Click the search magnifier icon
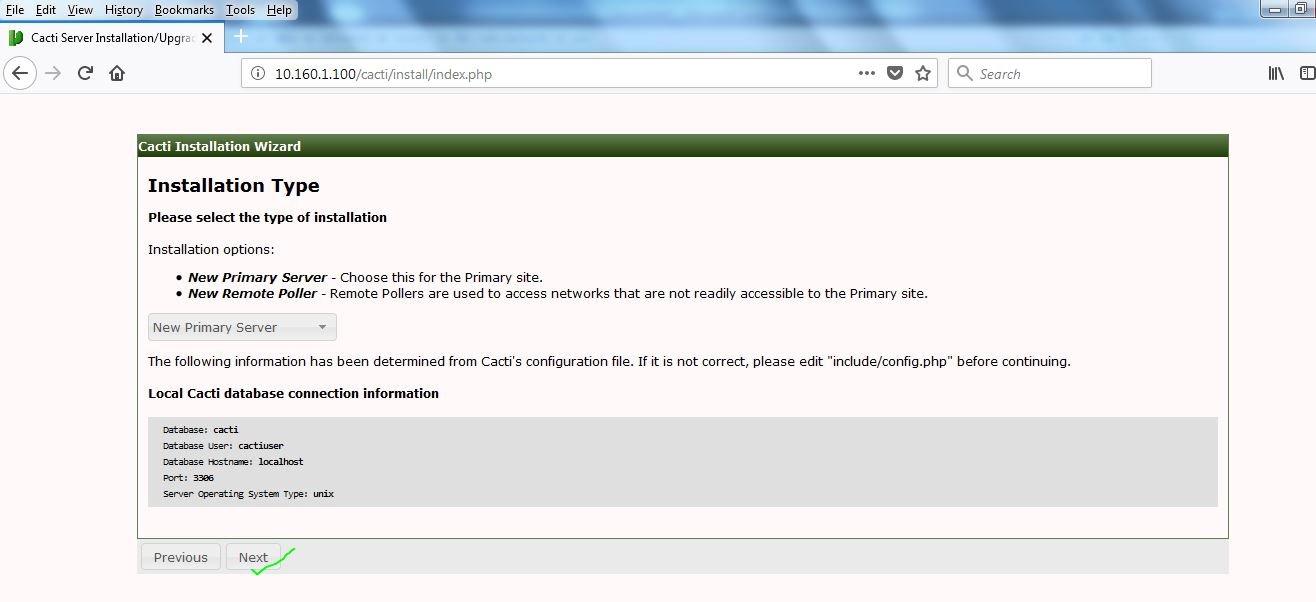Screen dimensions: 1316x602 [963, 72]
